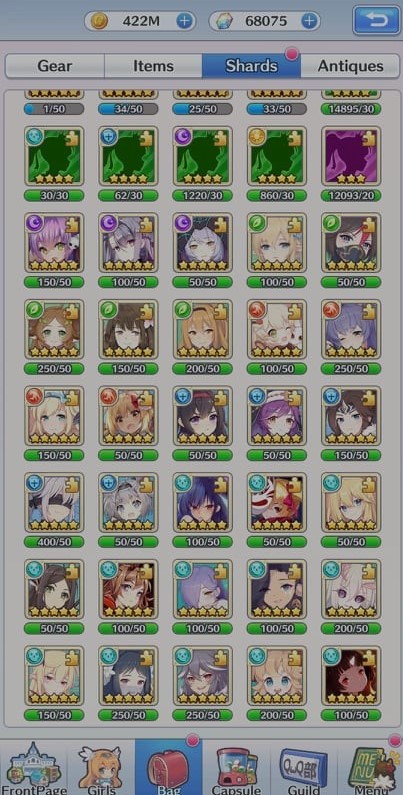Switch to the Gear tab
403x795 pixels.
(x=55, y=66)
